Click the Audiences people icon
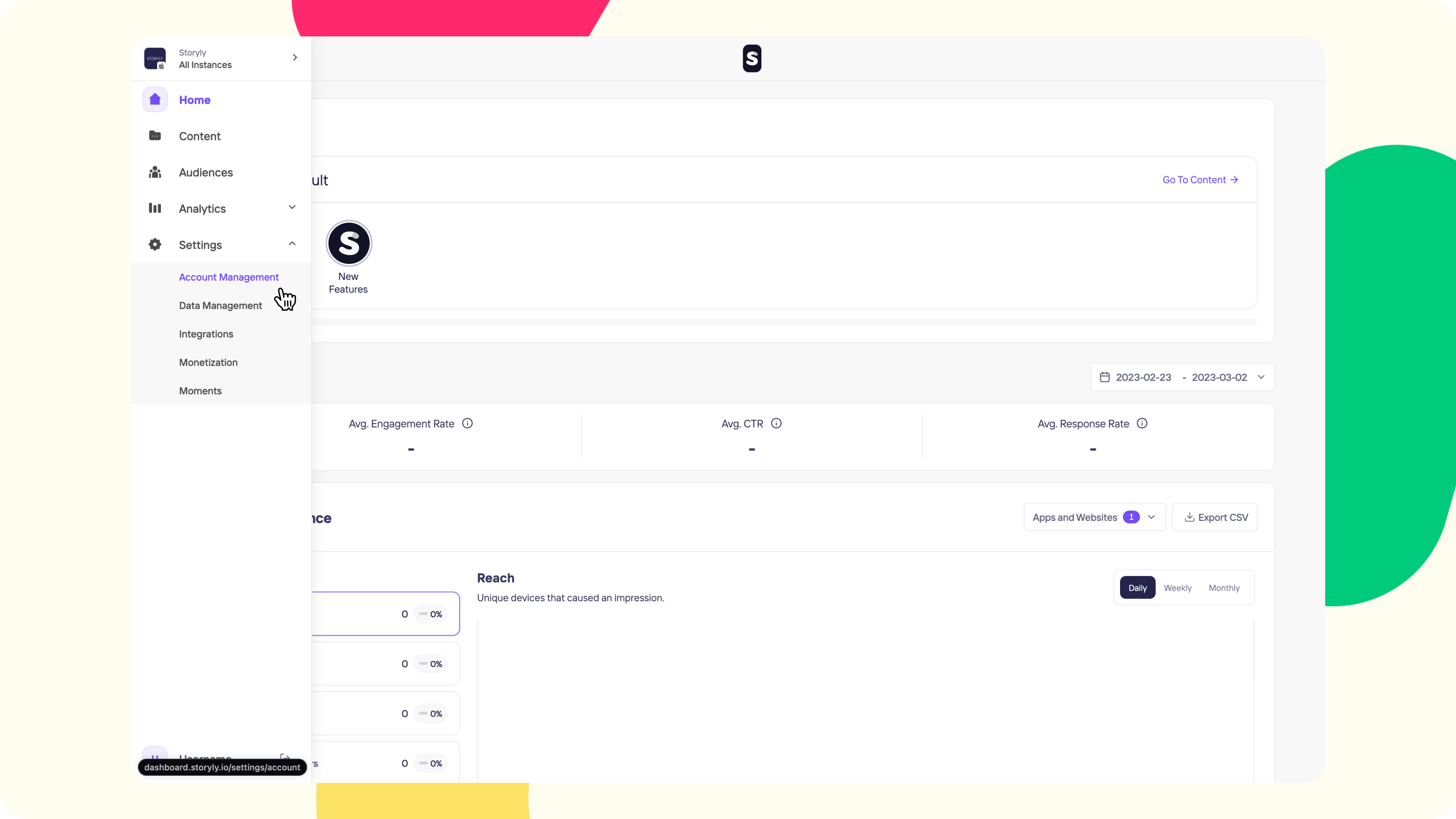Viewport: 1456px width, 819px height. [x=155, y=173]
